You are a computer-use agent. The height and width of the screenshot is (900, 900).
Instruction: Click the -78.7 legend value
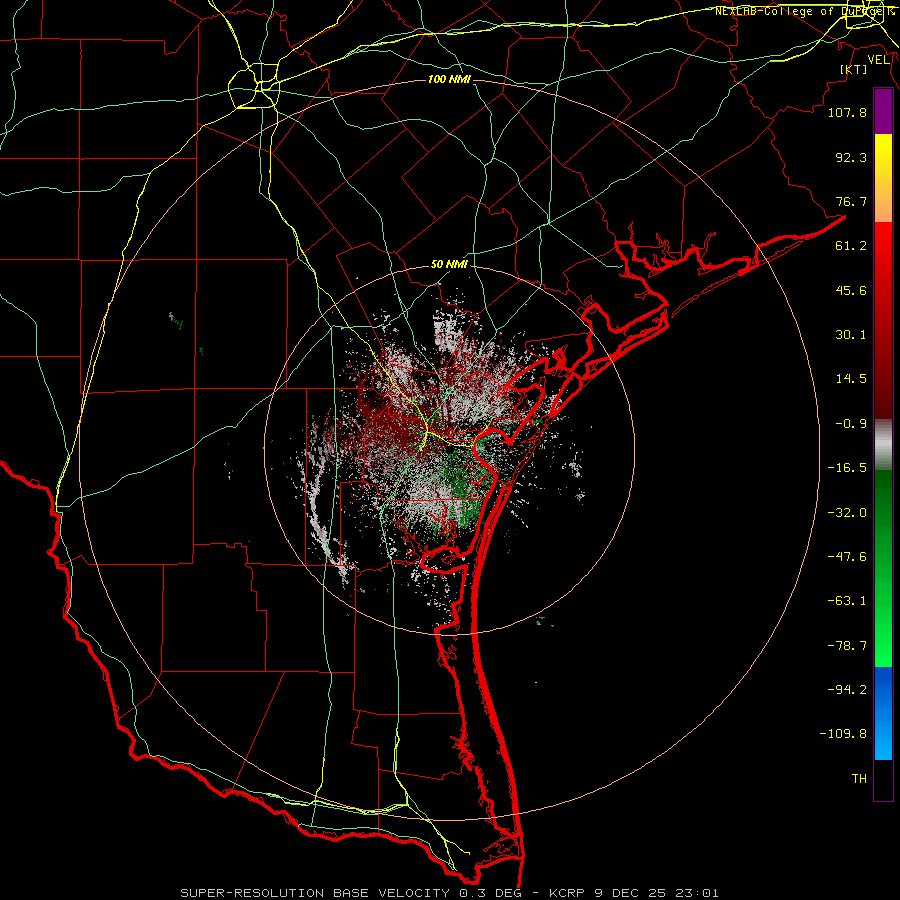[x=847, y=646]
